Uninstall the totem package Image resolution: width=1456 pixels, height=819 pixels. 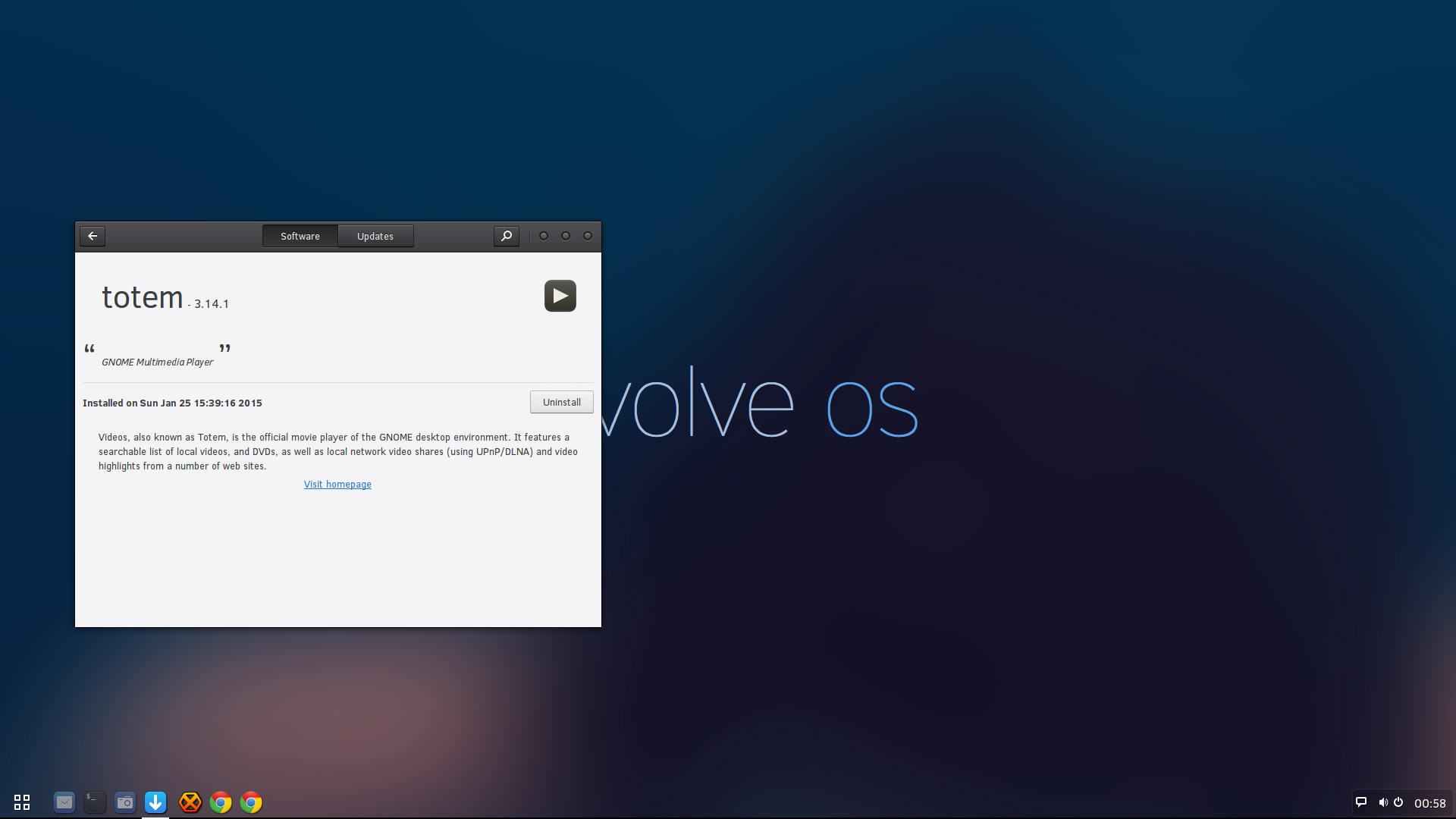562,402
